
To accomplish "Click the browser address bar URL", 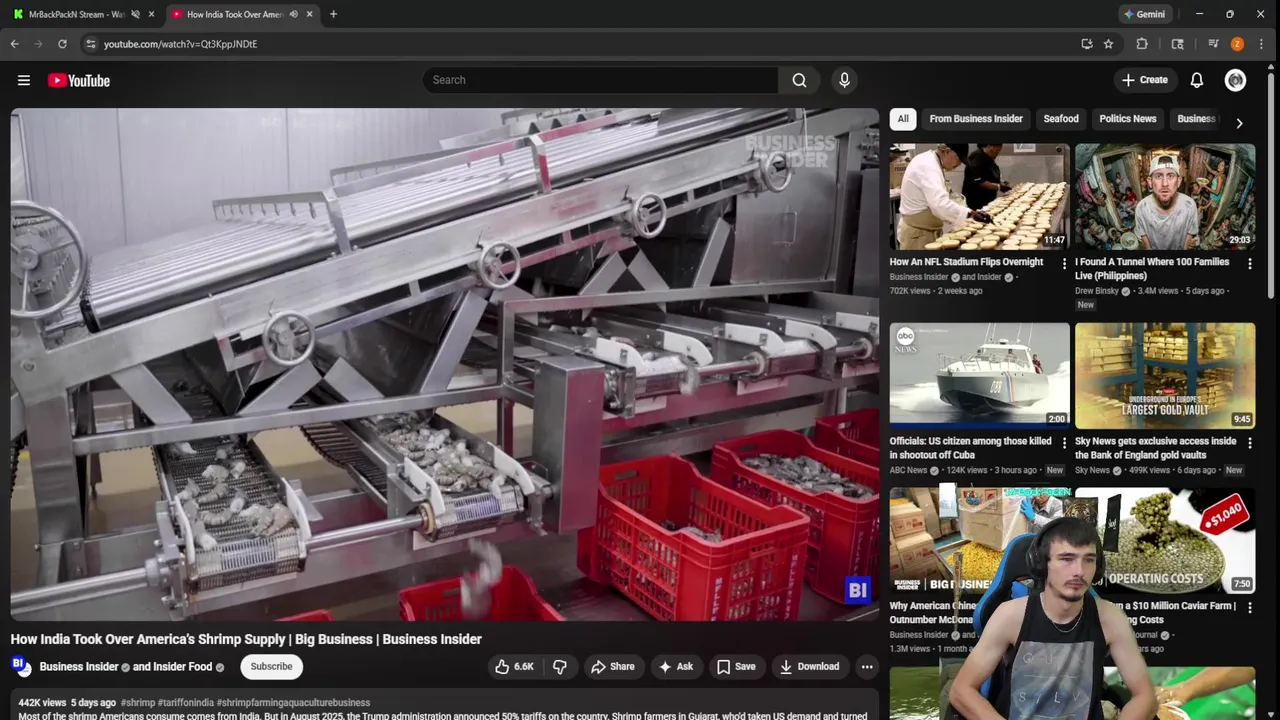I will (180, 44).
